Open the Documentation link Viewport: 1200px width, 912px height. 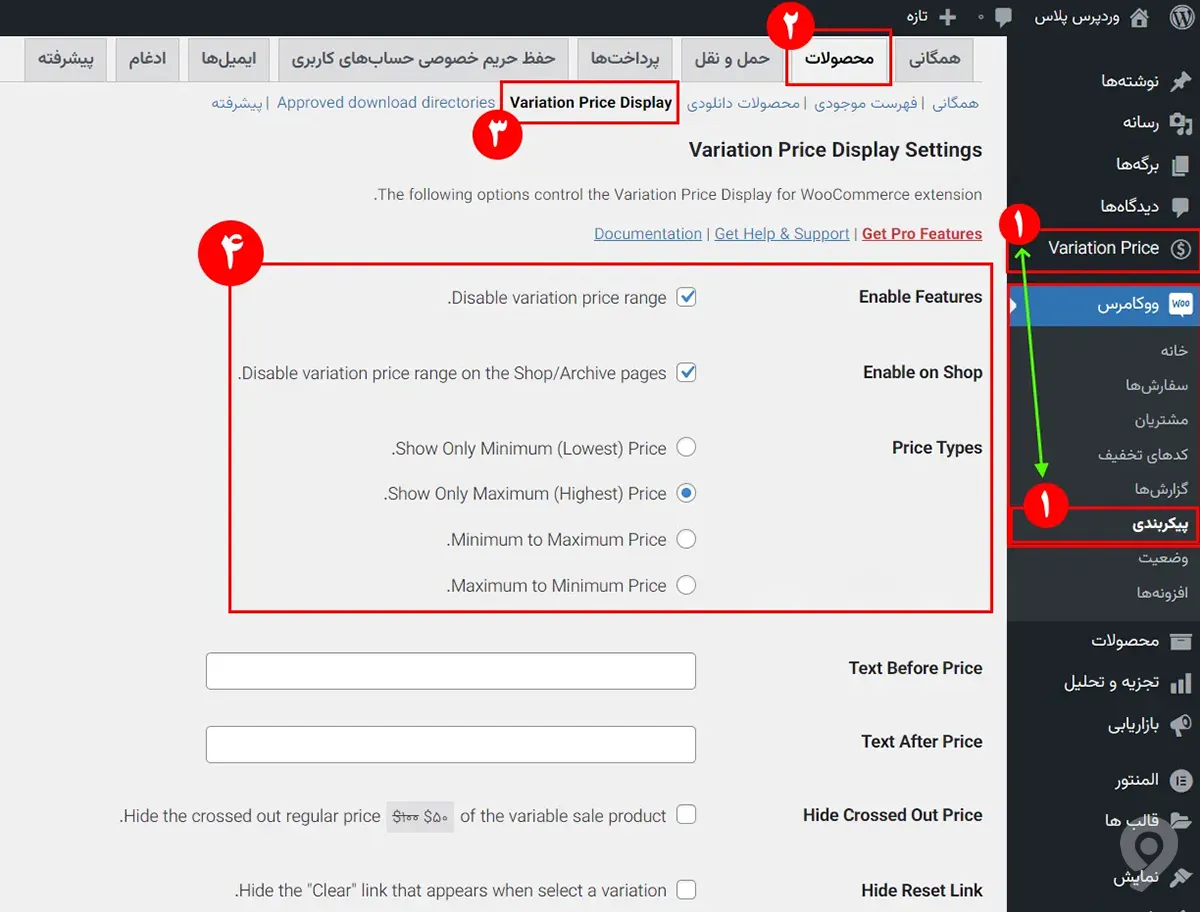[647, 233]
